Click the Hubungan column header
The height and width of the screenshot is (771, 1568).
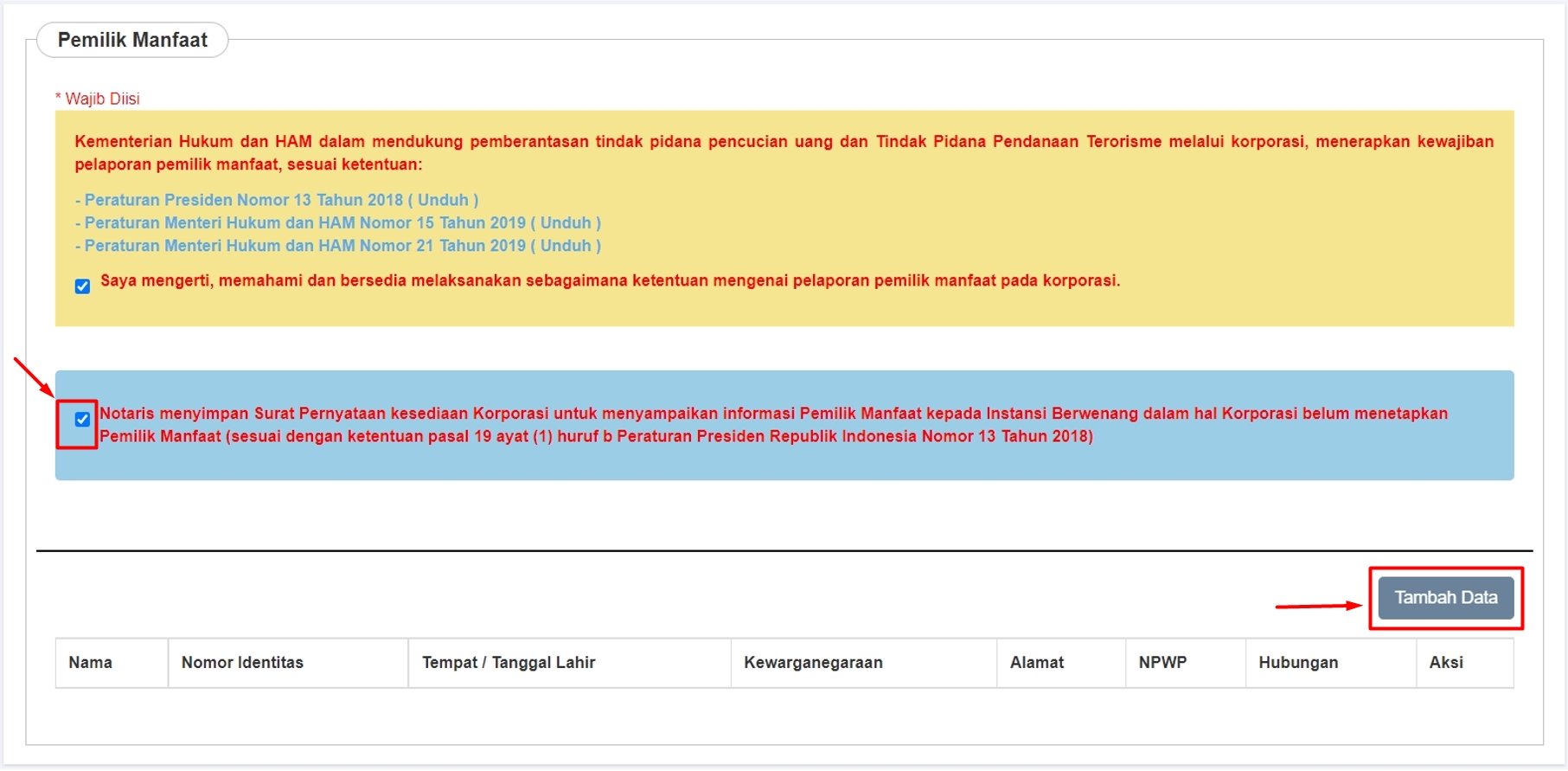[1298, 663]
